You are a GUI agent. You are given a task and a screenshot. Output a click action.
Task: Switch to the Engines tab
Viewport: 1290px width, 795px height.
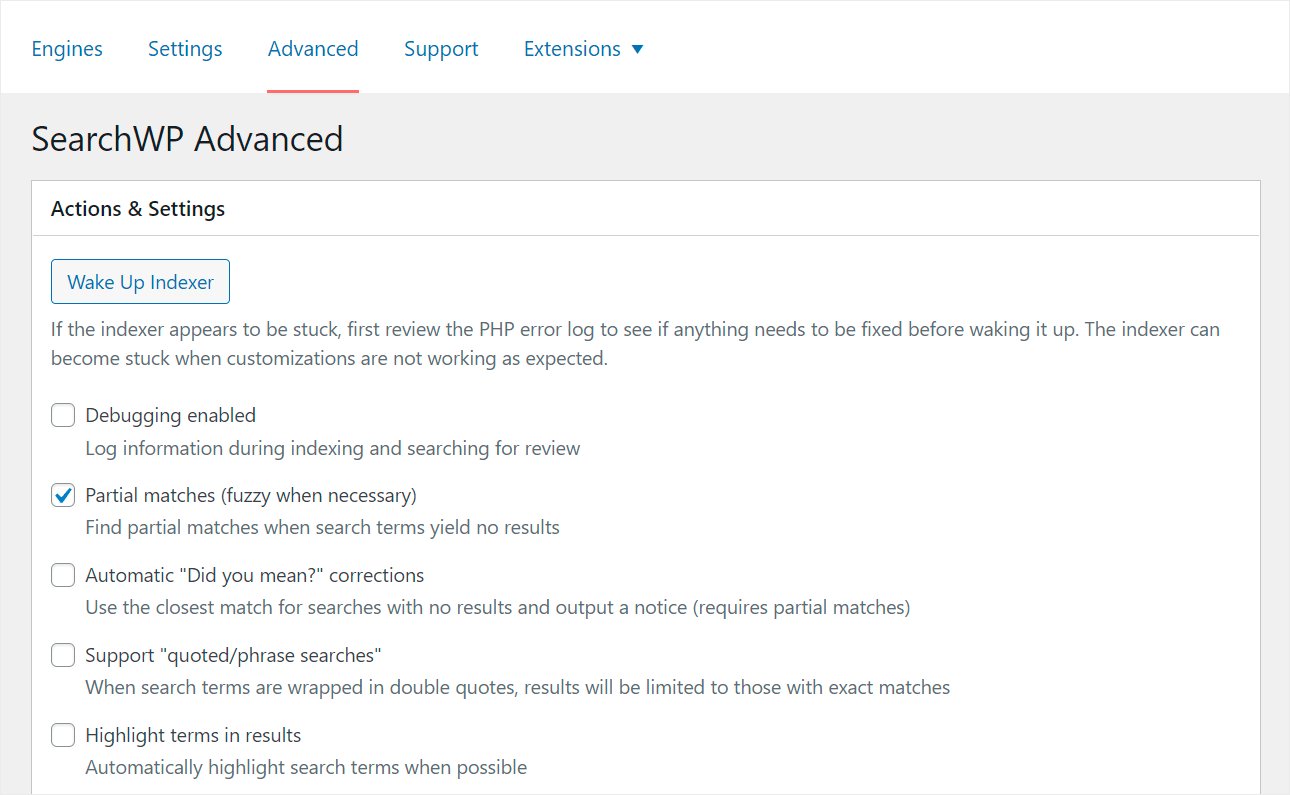click(x=66, y=48)
